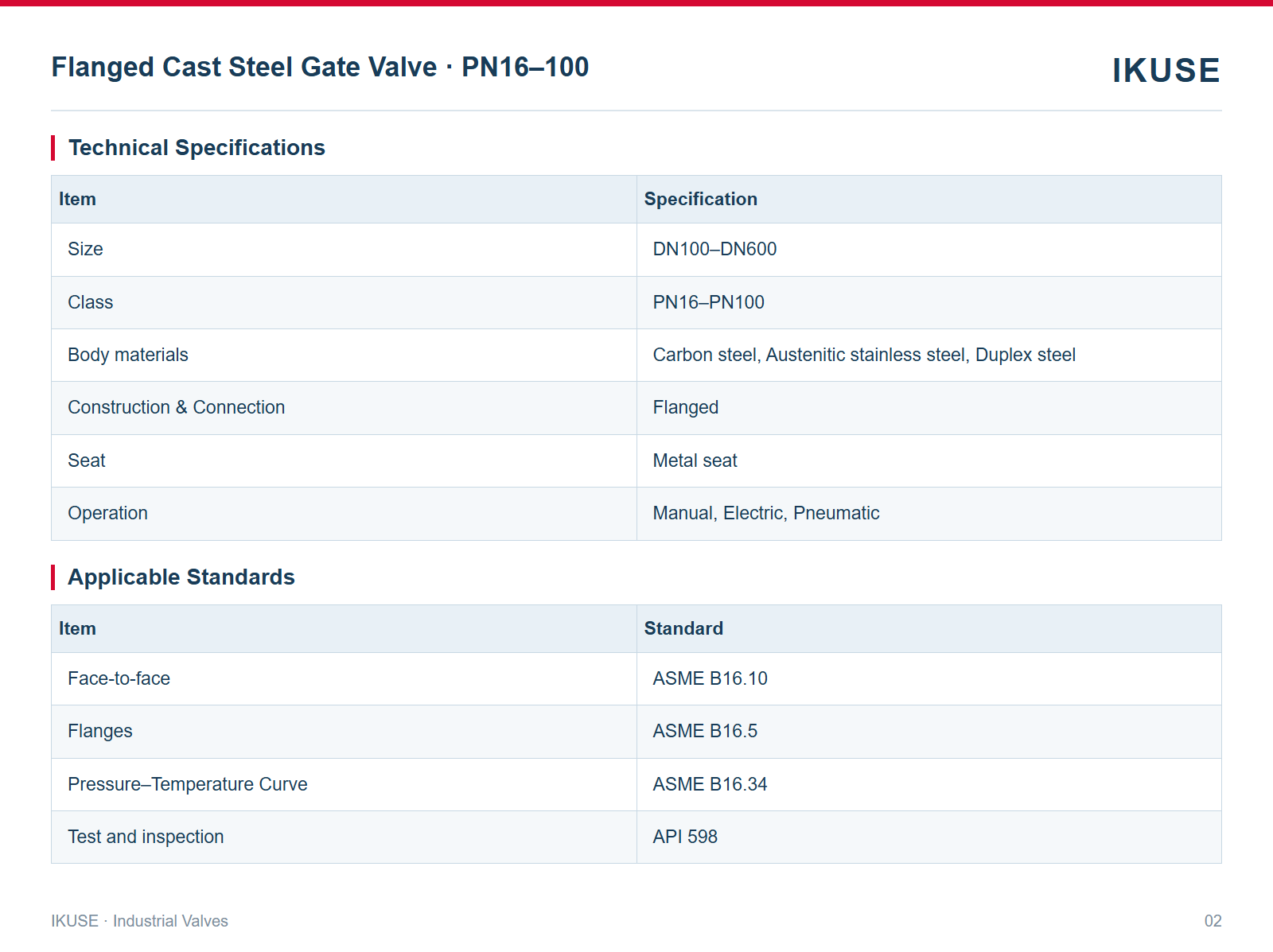Screen dimensions: 1273x952
Task: Select the 'Flanged' specification value
Action: 685,408
